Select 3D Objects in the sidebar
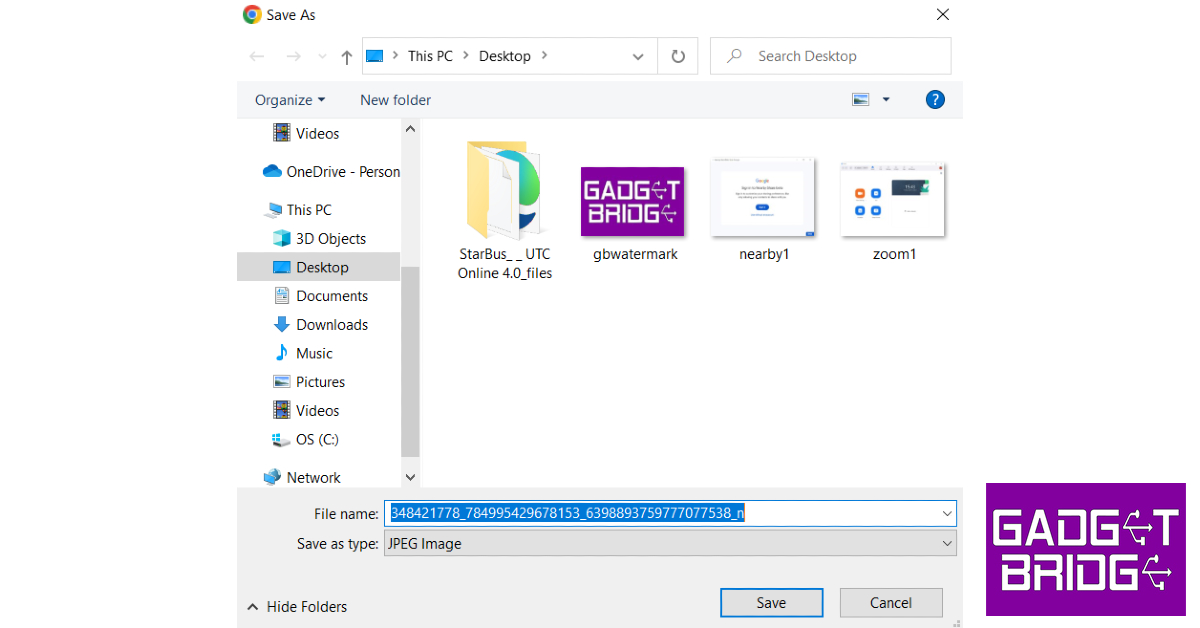 [330, 239]
